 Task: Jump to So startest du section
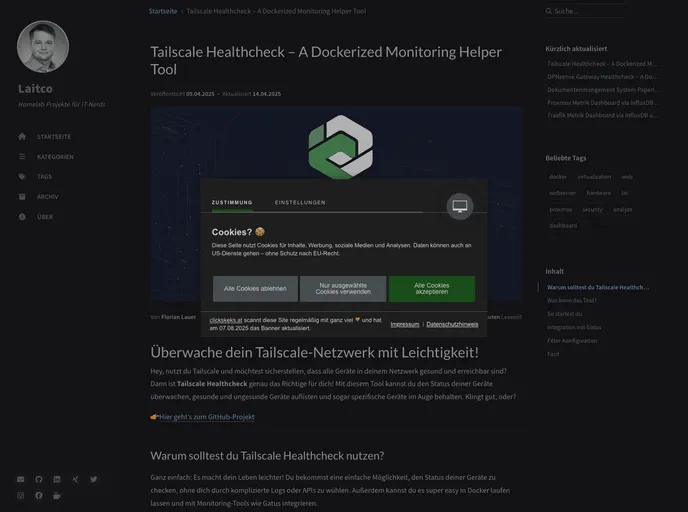coord(564,314)
